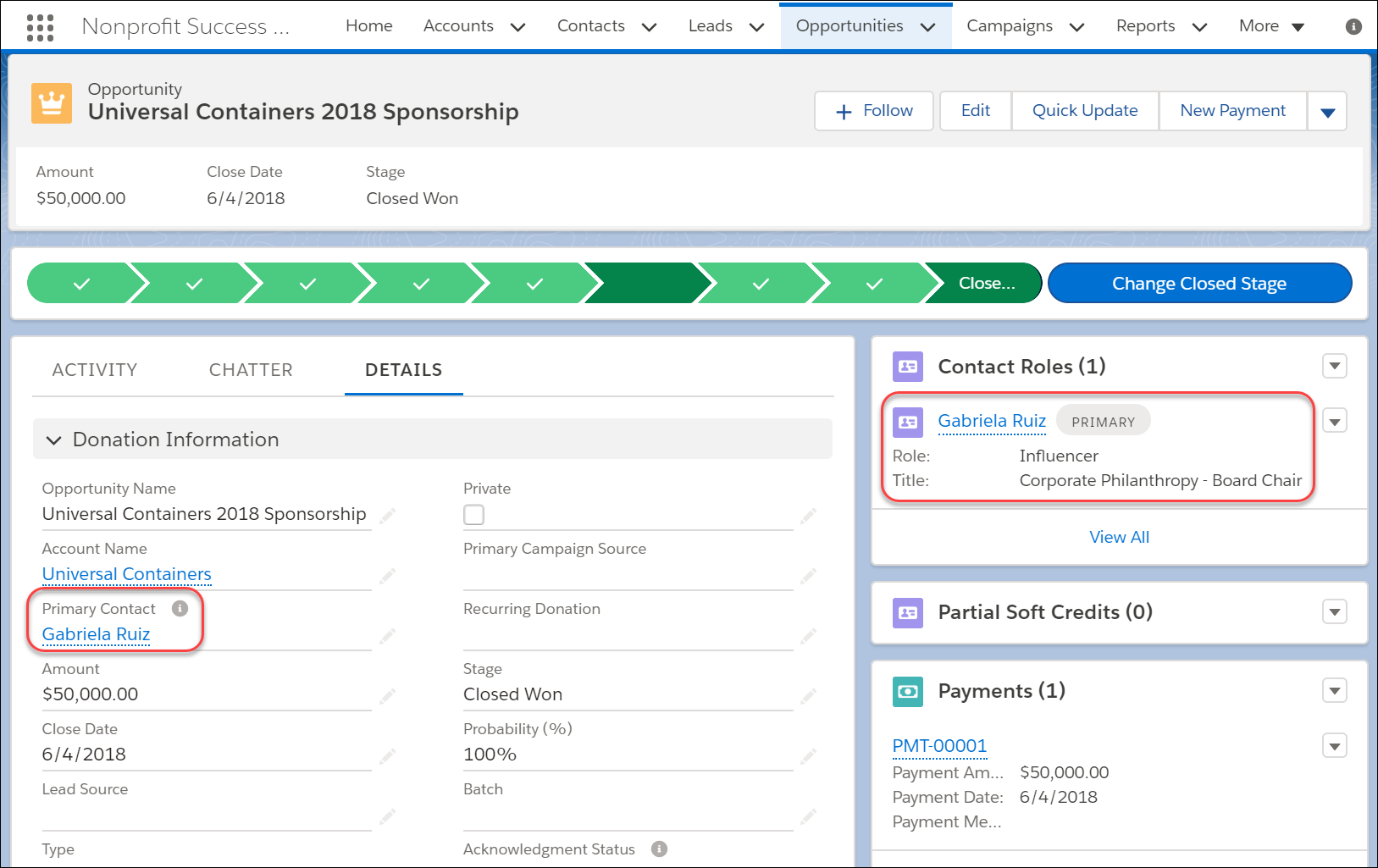The height and width of the screenshot is (868, 1378).
Task: Click the Reports navigation tab
Action: coord(1145,26)
